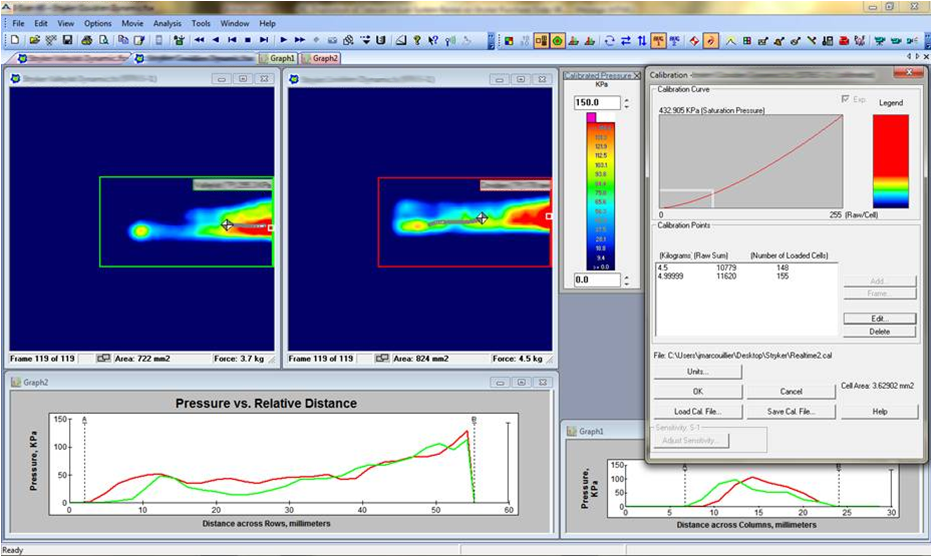Adjust the lower 0.0 pressure stepper
Viewport: 932px width, 557px height.
[x=627, y=281]
